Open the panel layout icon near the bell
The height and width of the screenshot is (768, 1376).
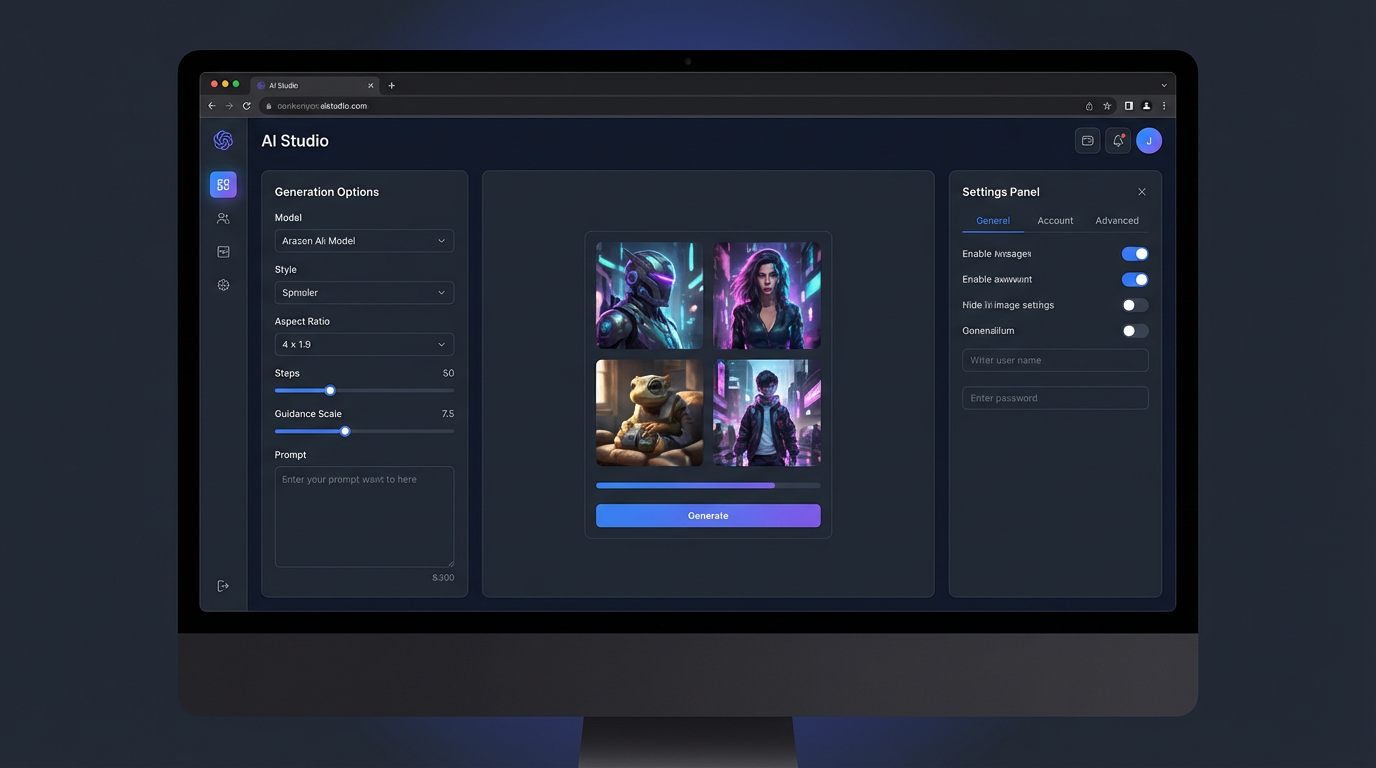1087,140
